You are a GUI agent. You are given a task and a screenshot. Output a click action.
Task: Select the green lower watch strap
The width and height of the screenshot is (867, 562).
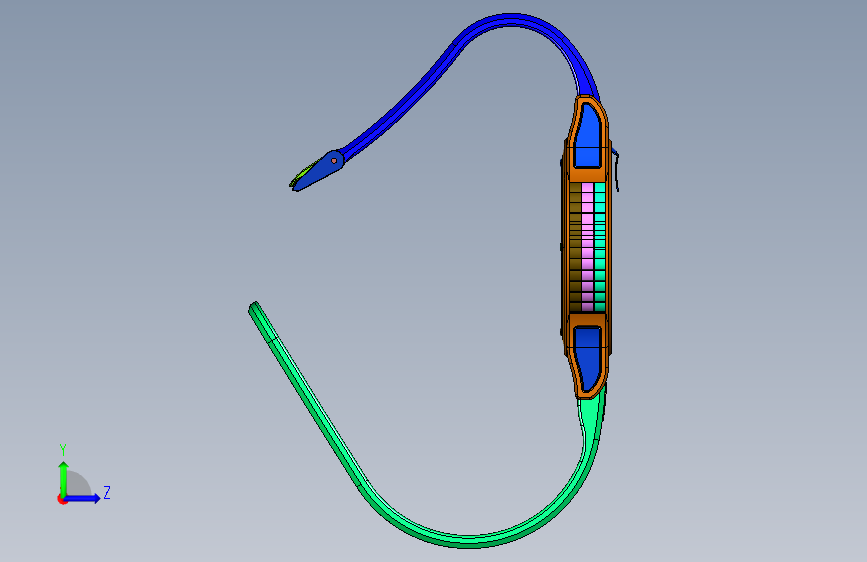point(468,540)
